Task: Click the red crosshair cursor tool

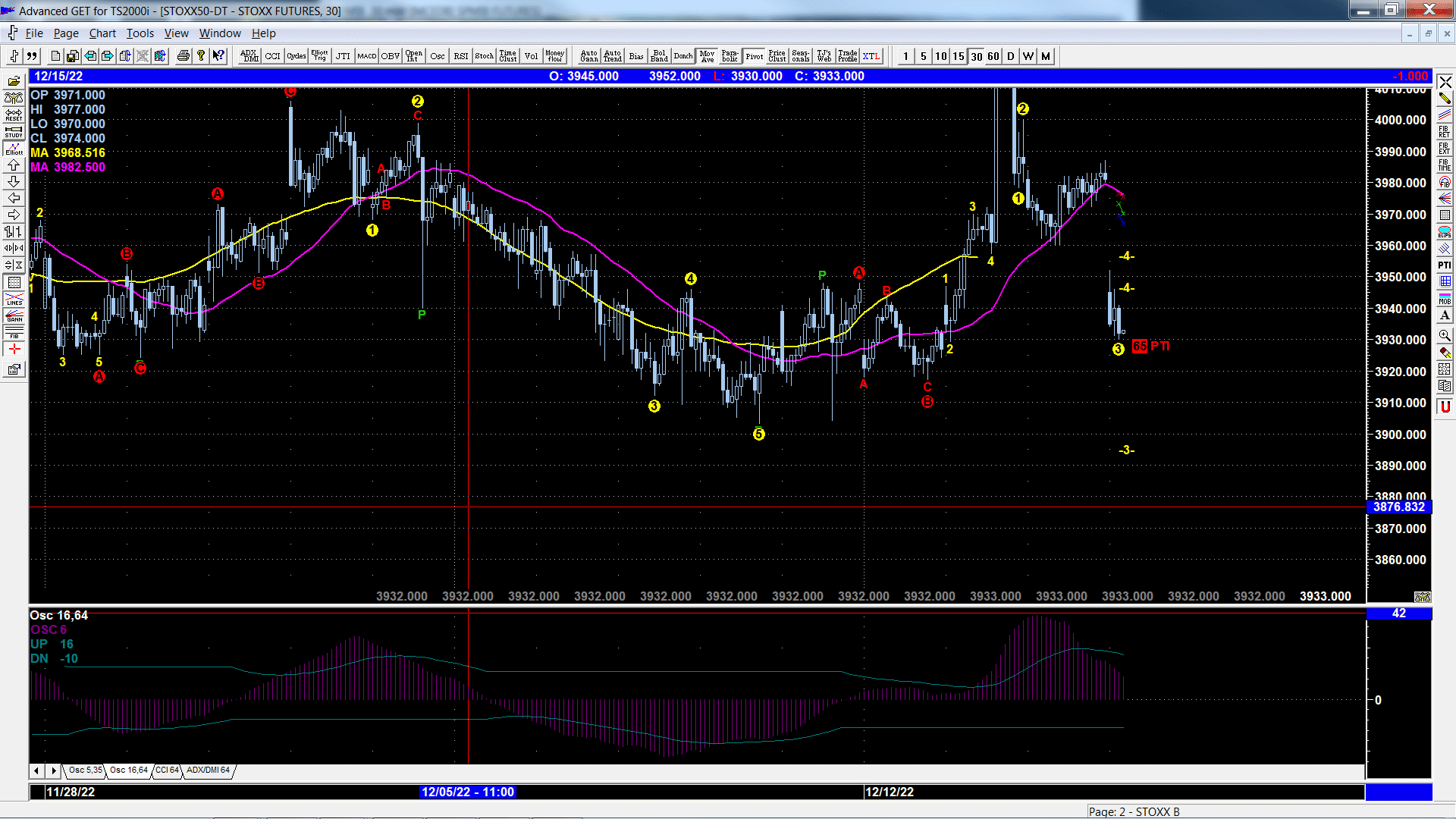Action: coord(14,349)
